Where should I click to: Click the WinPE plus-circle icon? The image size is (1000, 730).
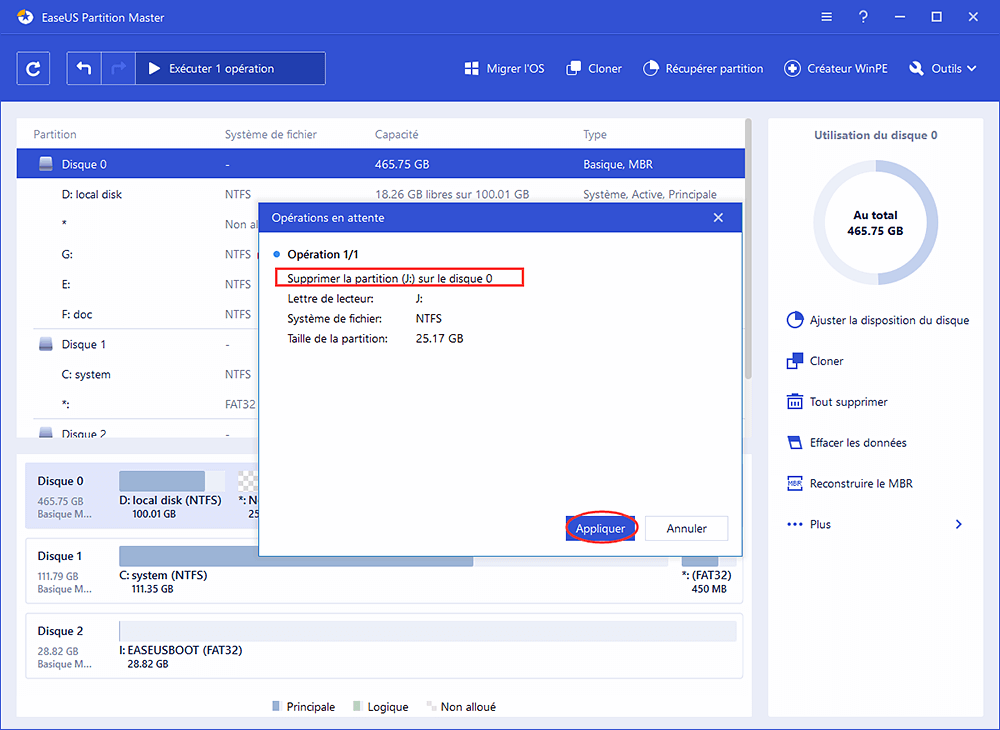tap(792, 69)
